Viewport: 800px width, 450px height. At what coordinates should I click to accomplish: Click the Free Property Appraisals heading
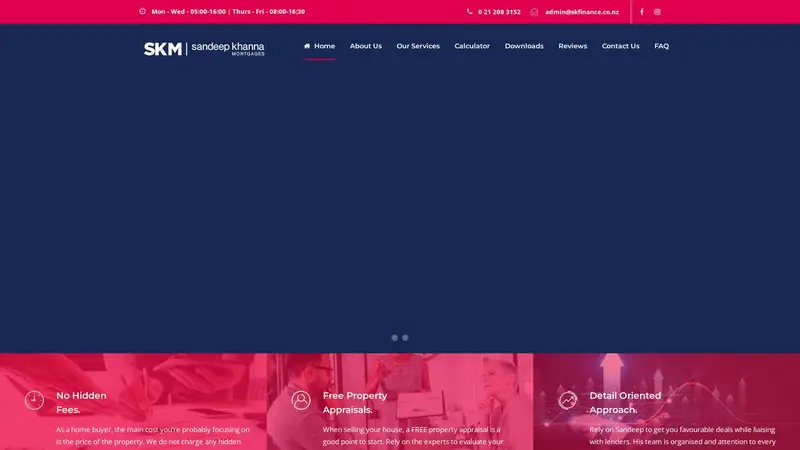(355, 403)
